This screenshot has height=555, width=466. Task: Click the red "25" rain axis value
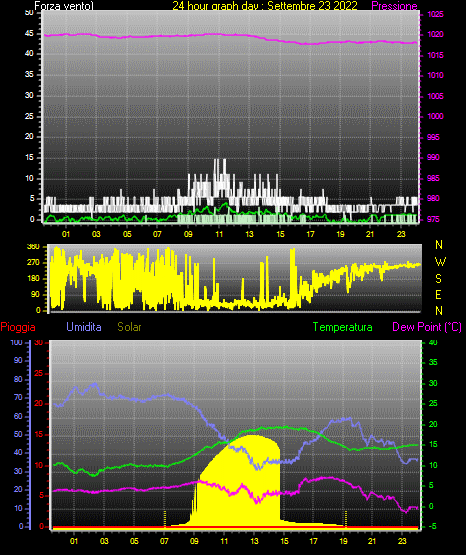coord(39,373)
